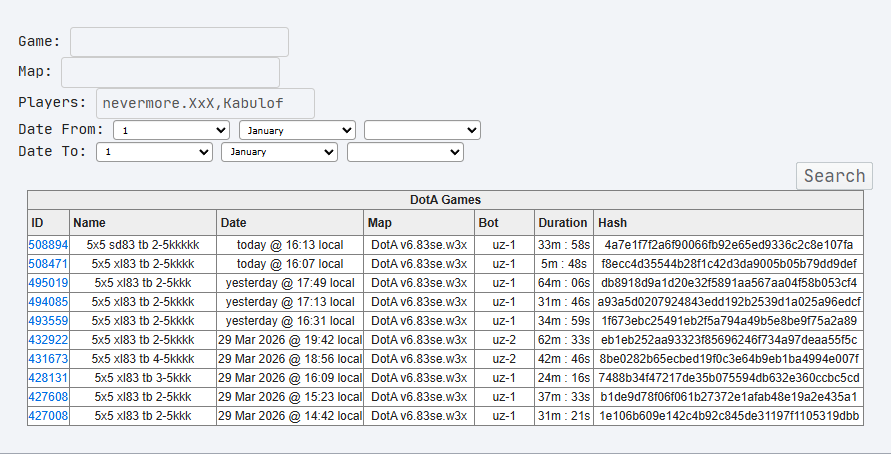The width and height of the screenshot is (891, 454).
Task: Focus the Game input field
Action: coord(179,42)
